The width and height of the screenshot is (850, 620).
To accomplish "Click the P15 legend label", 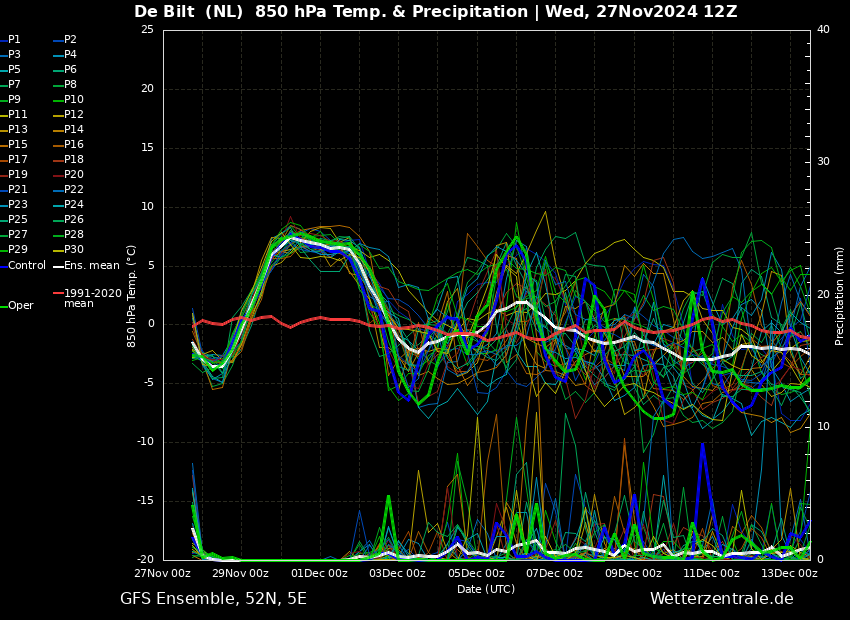I will click(14, 144).
